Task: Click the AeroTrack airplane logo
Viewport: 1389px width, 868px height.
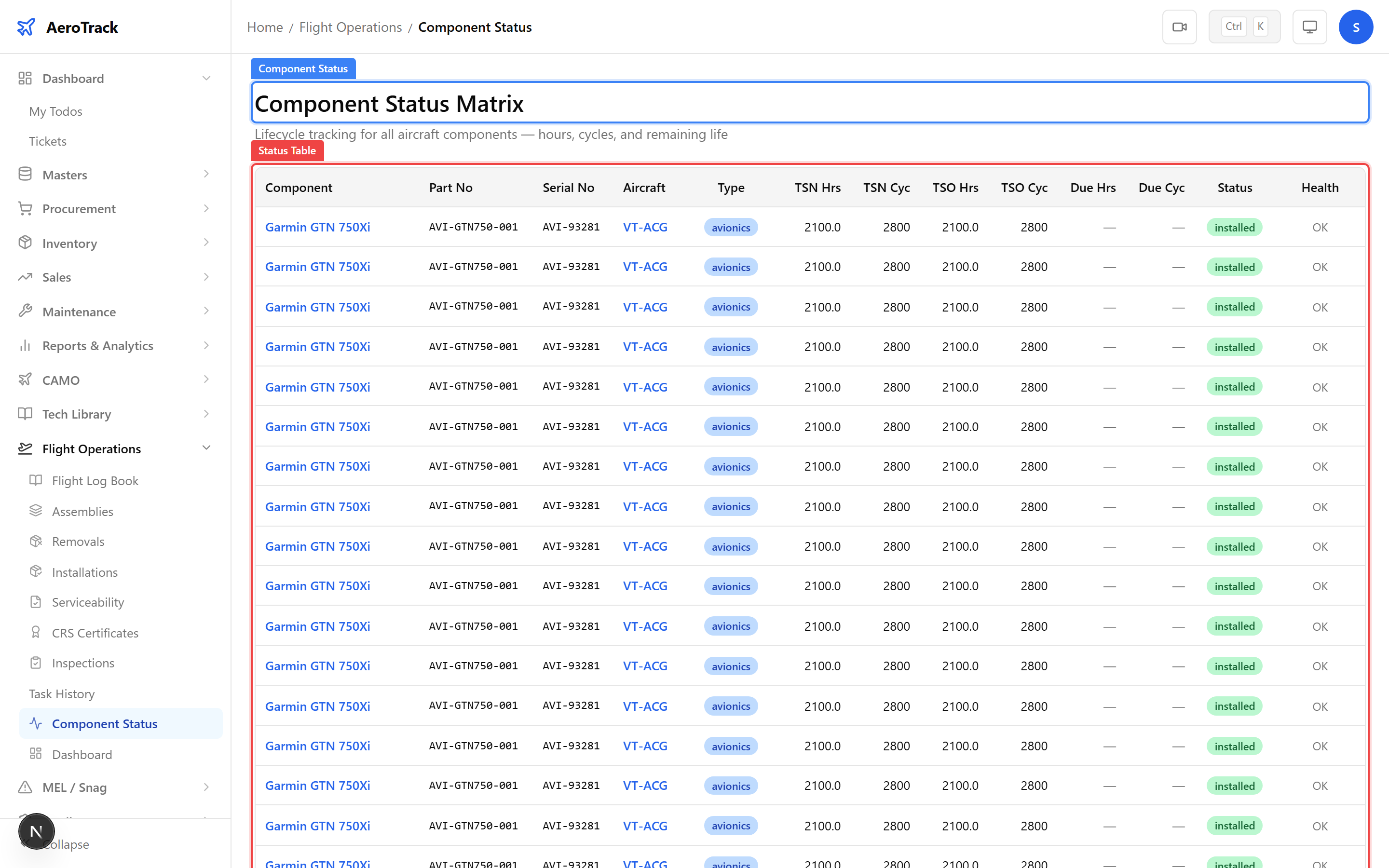Action: pyautogui.click(x=27, y=27)
